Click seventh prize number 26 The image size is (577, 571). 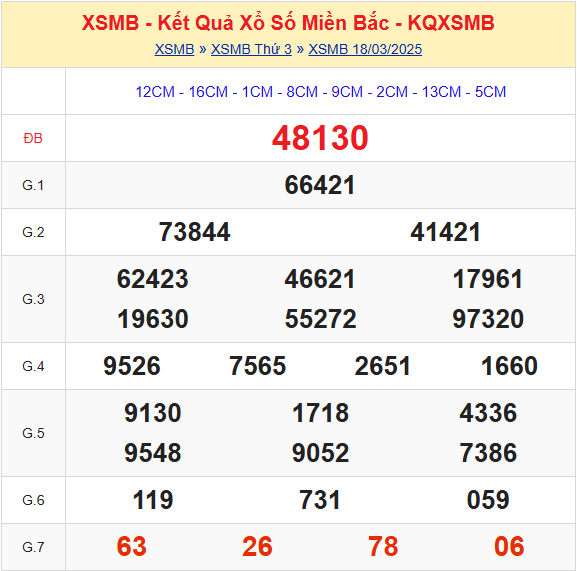(258, 546)
